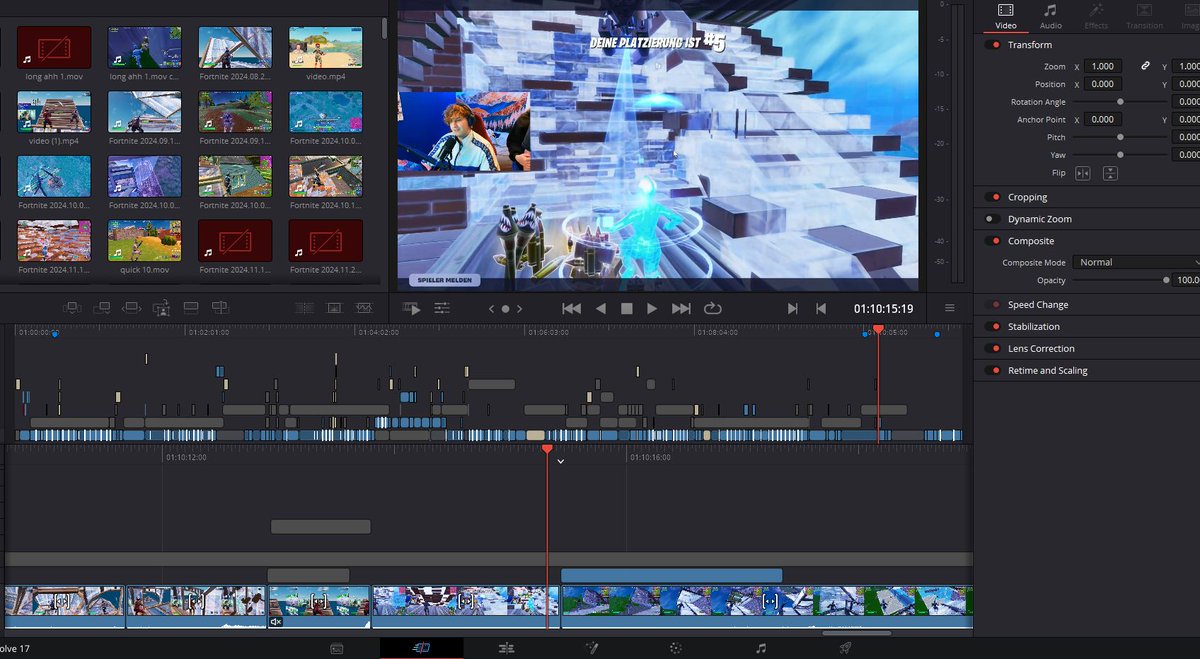Adjust the Pitch slider
The height and width of the screenshot is (659, 1200).
1120,137
